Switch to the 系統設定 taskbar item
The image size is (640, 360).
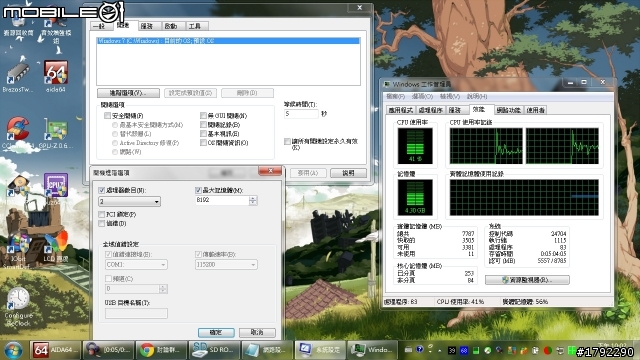pos(320,350)
